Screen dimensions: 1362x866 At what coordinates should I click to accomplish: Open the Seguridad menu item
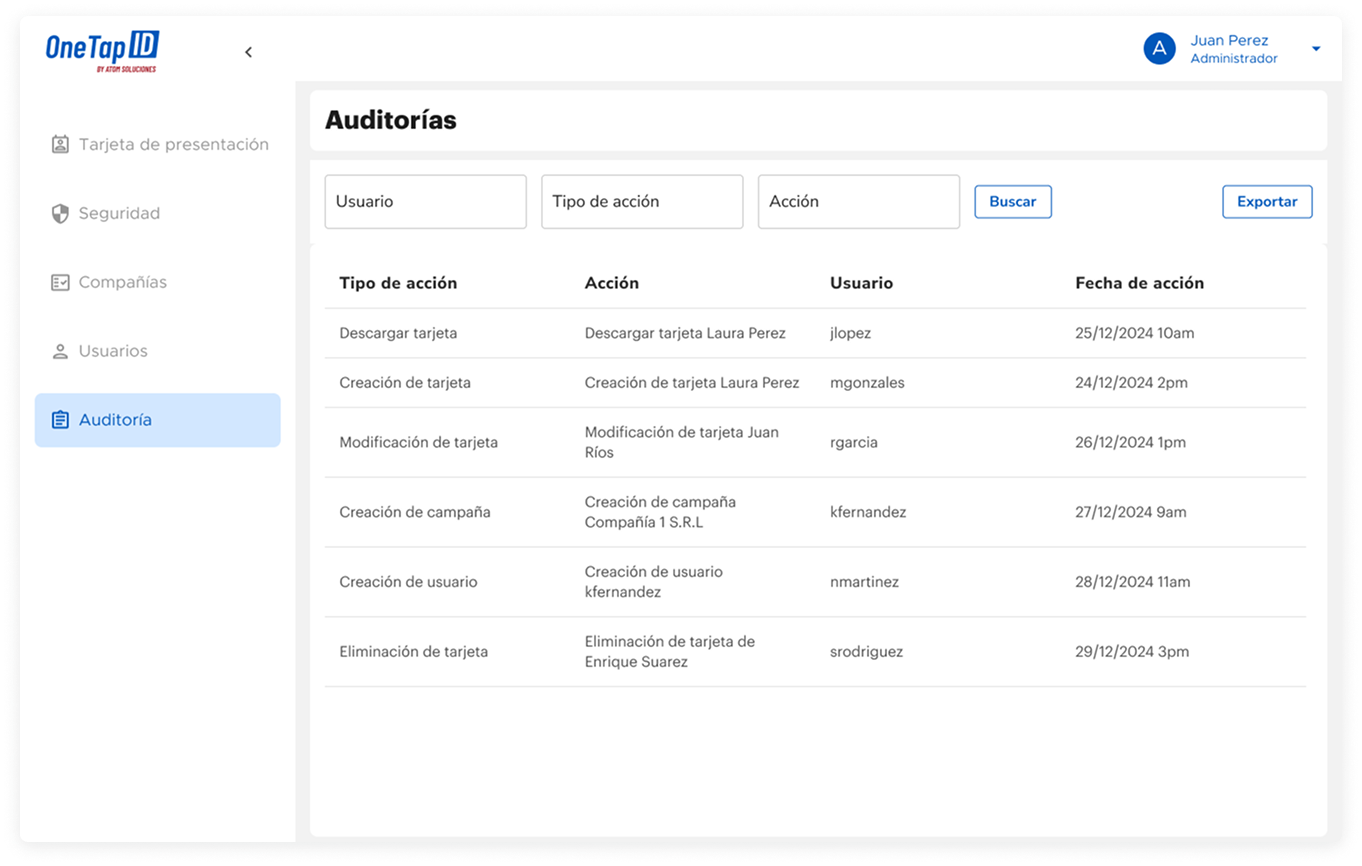(119, 213)
